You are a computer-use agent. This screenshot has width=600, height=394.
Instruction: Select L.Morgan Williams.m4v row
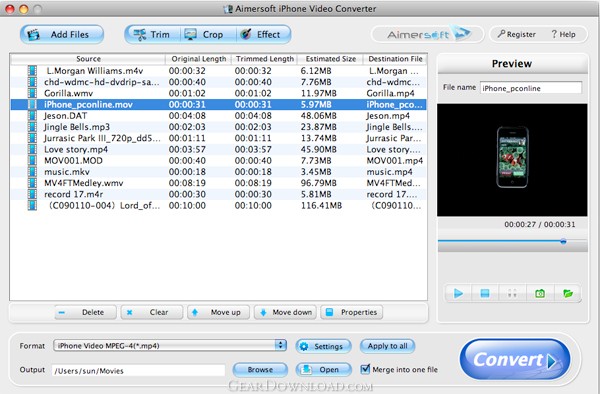[x=218, y=71]
